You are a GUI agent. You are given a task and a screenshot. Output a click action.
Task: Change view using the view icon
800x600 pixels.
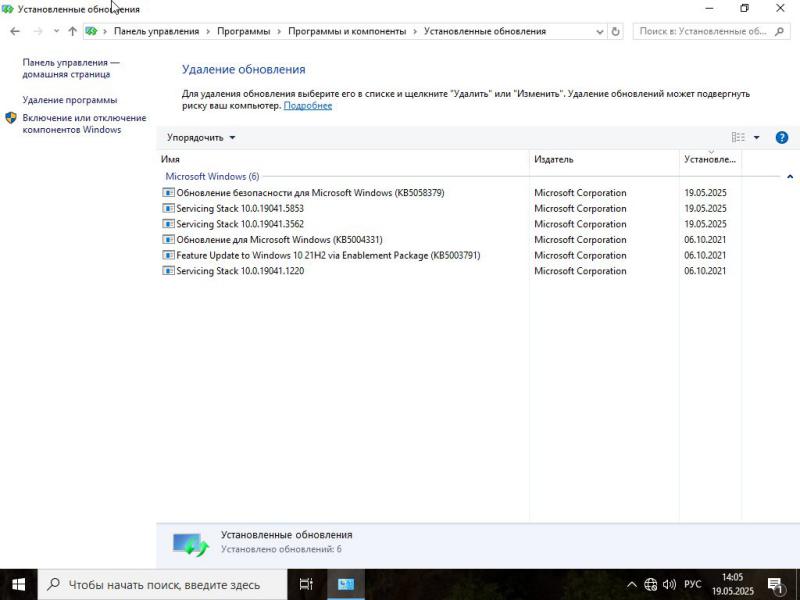pos(738,137)
